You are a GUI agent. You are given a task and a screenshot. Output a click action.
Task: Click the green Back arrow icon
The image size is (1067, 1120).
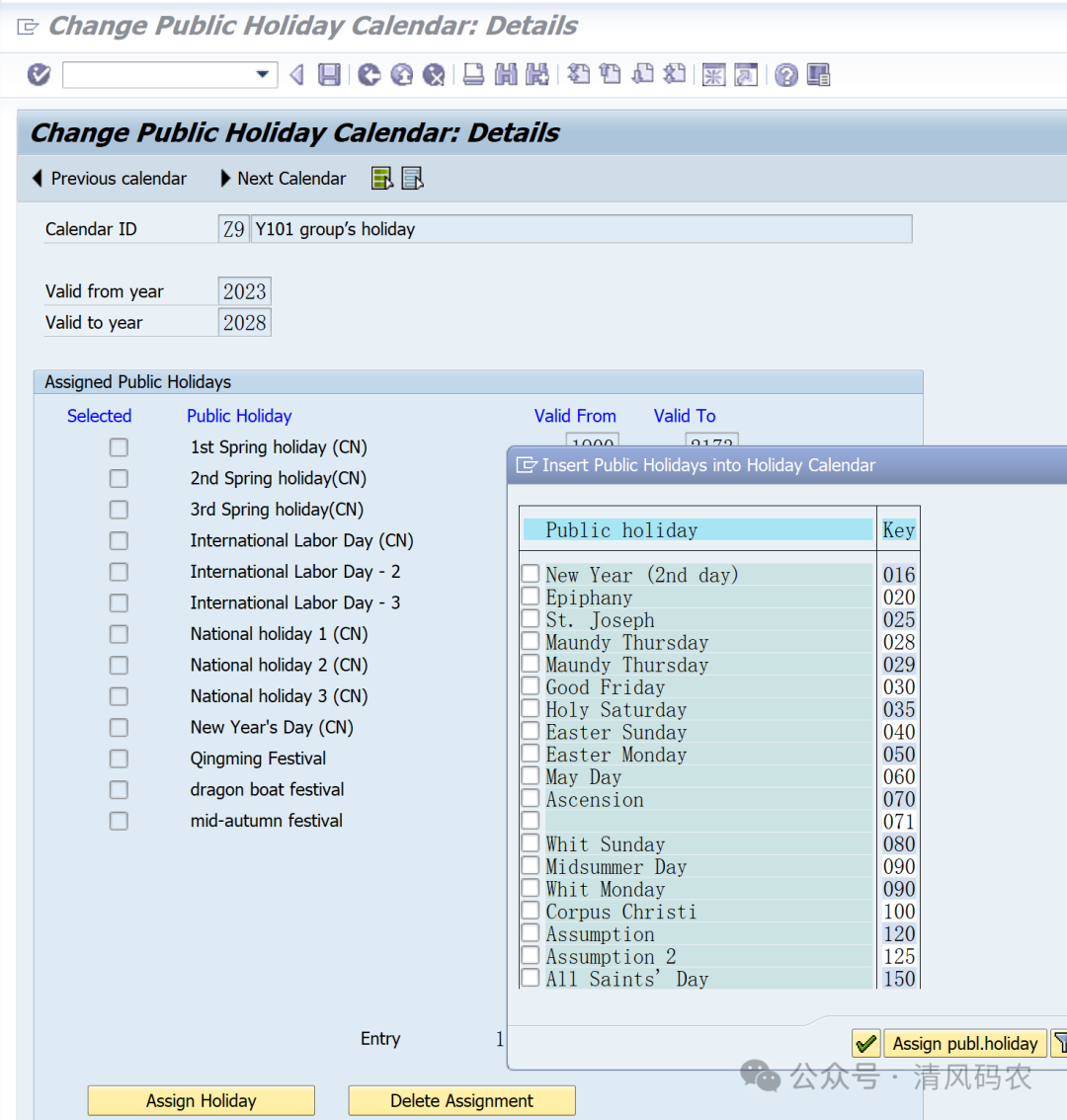click(369, 75)
